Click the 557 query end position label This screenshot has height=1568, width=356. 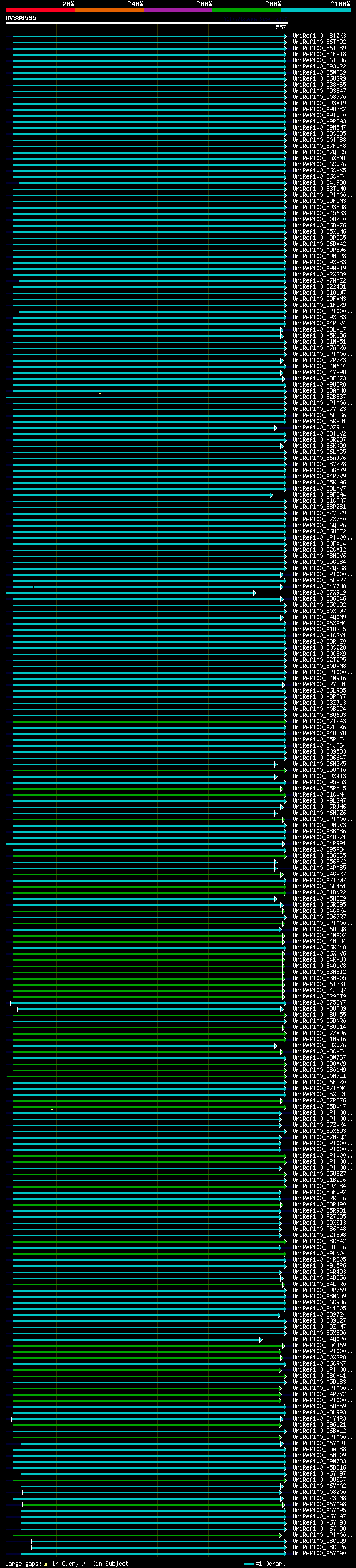[x=280, y=27]
